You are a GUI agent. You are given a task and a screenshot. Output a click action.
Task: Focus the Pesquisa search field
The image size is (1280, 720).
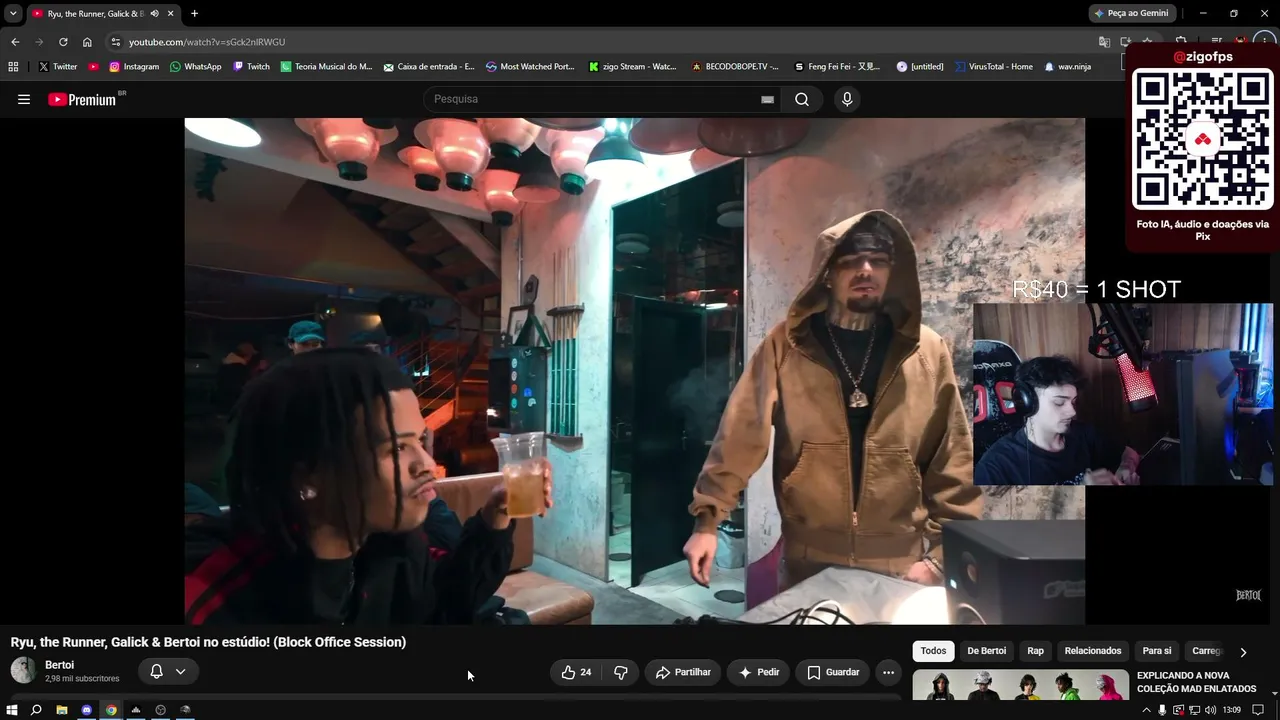click(590, 99)
